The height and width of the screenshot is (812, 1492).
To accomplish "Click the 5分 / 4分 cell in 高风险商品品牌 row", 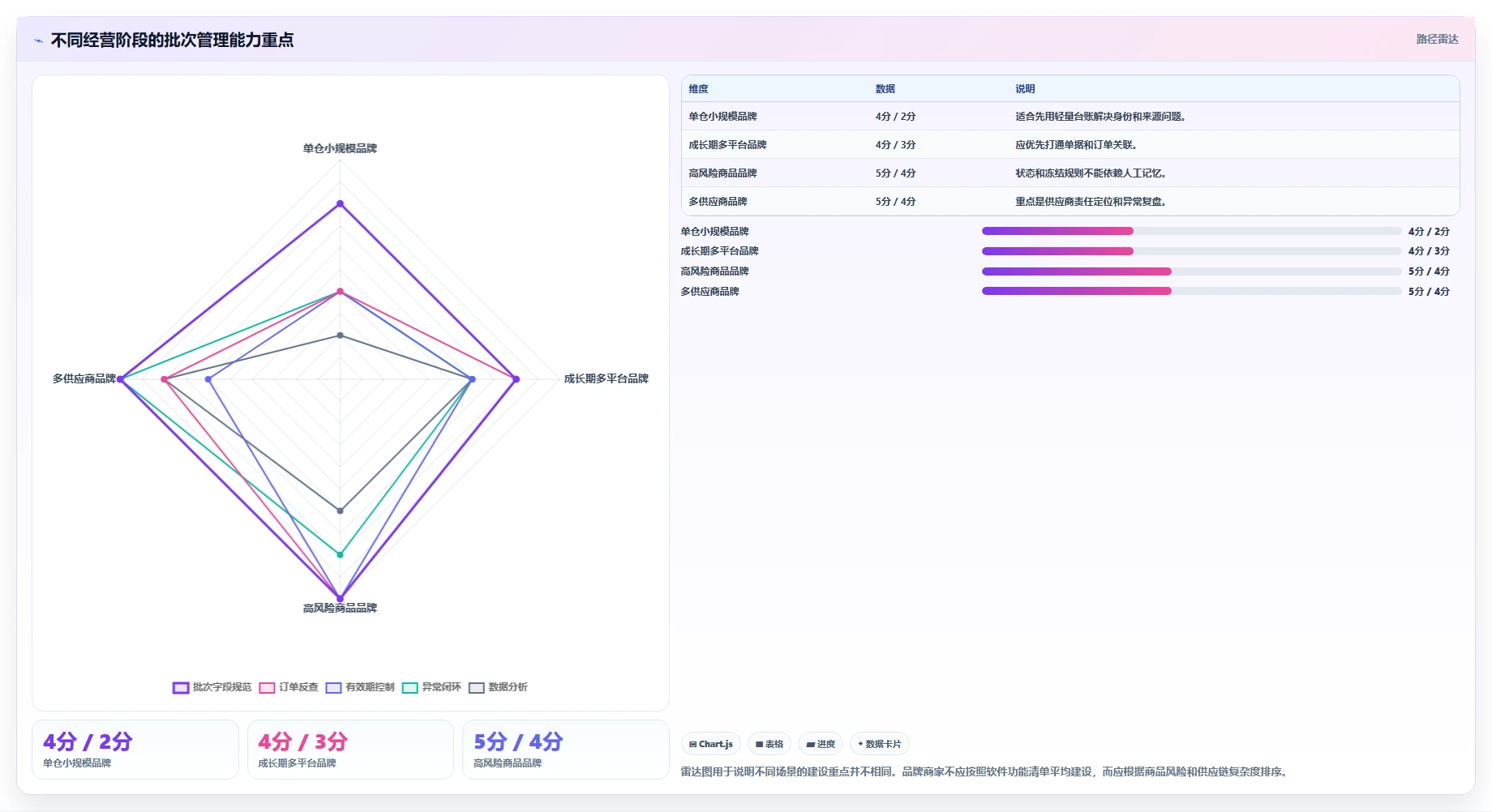I will [895, 173].
